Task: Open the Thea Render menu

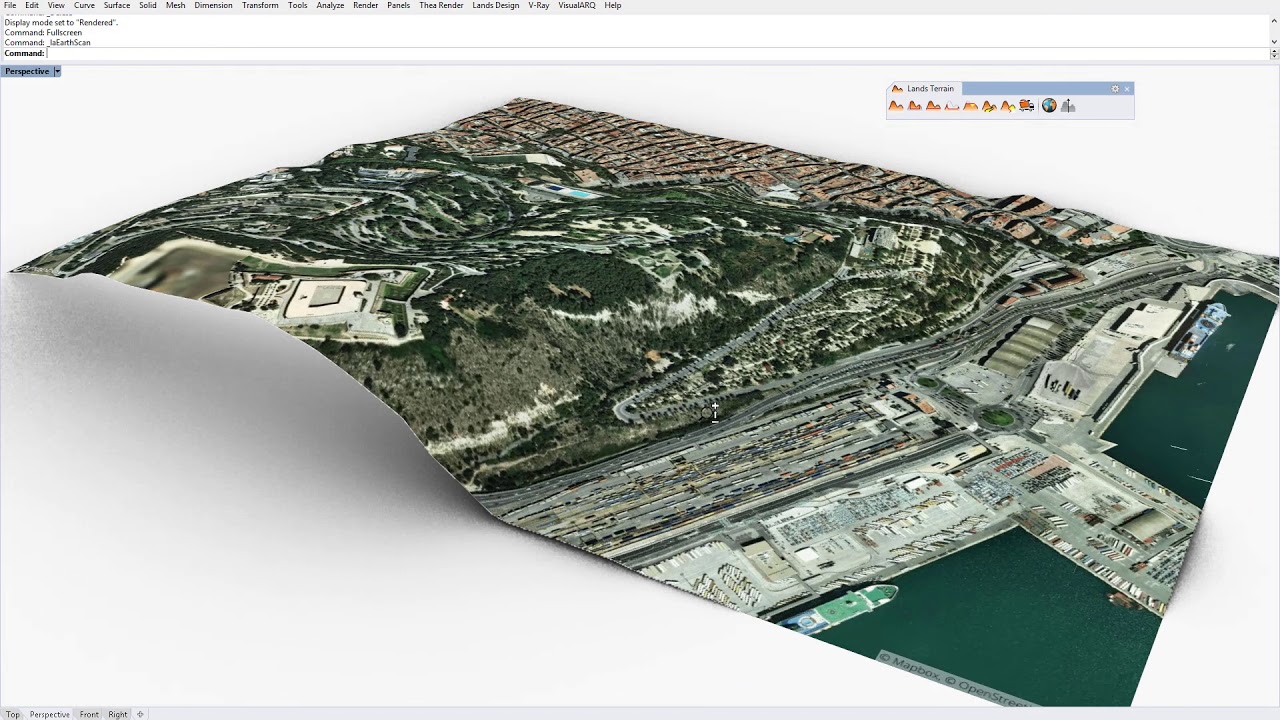Action: [x=441, y=6]
